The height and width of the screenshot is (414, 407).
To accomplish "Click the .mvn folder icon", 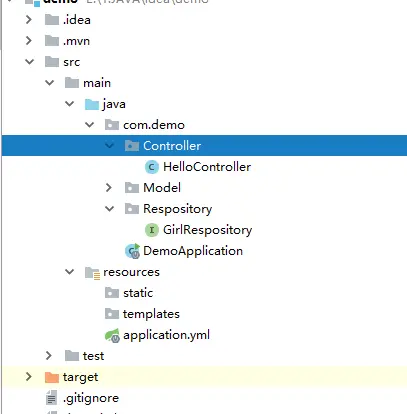I will tap(52, 41).
